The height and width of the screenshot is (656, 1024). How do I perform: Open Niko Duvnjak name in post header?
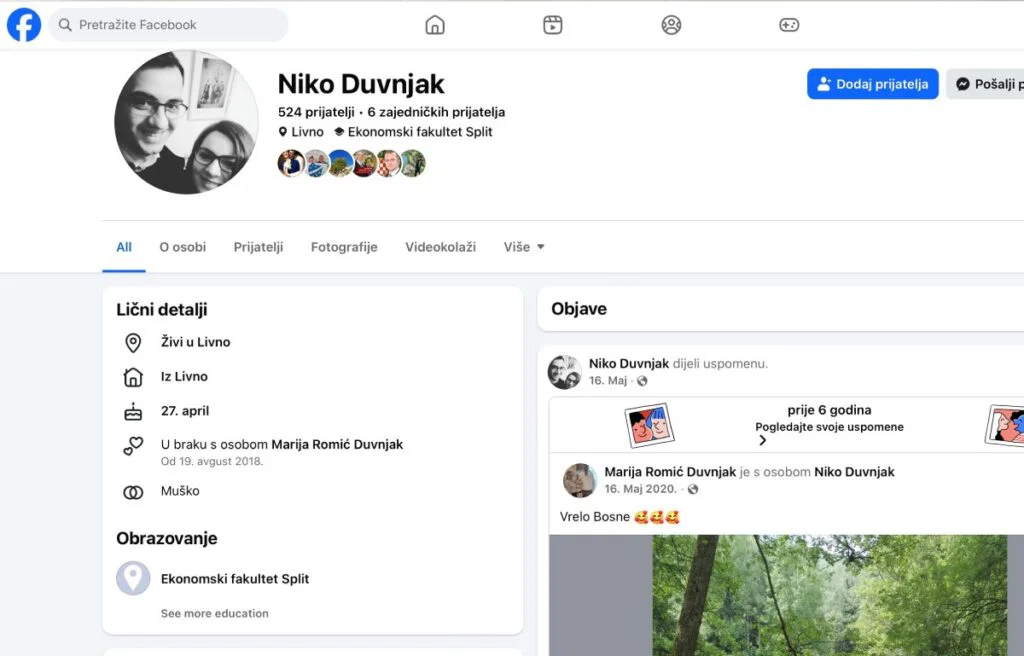(629, 363)
